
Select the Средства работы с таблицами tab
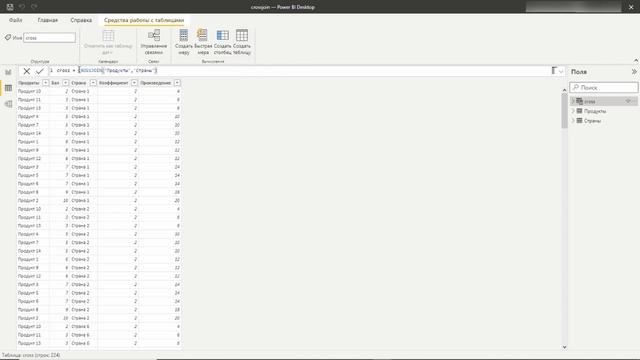point(144,20)
